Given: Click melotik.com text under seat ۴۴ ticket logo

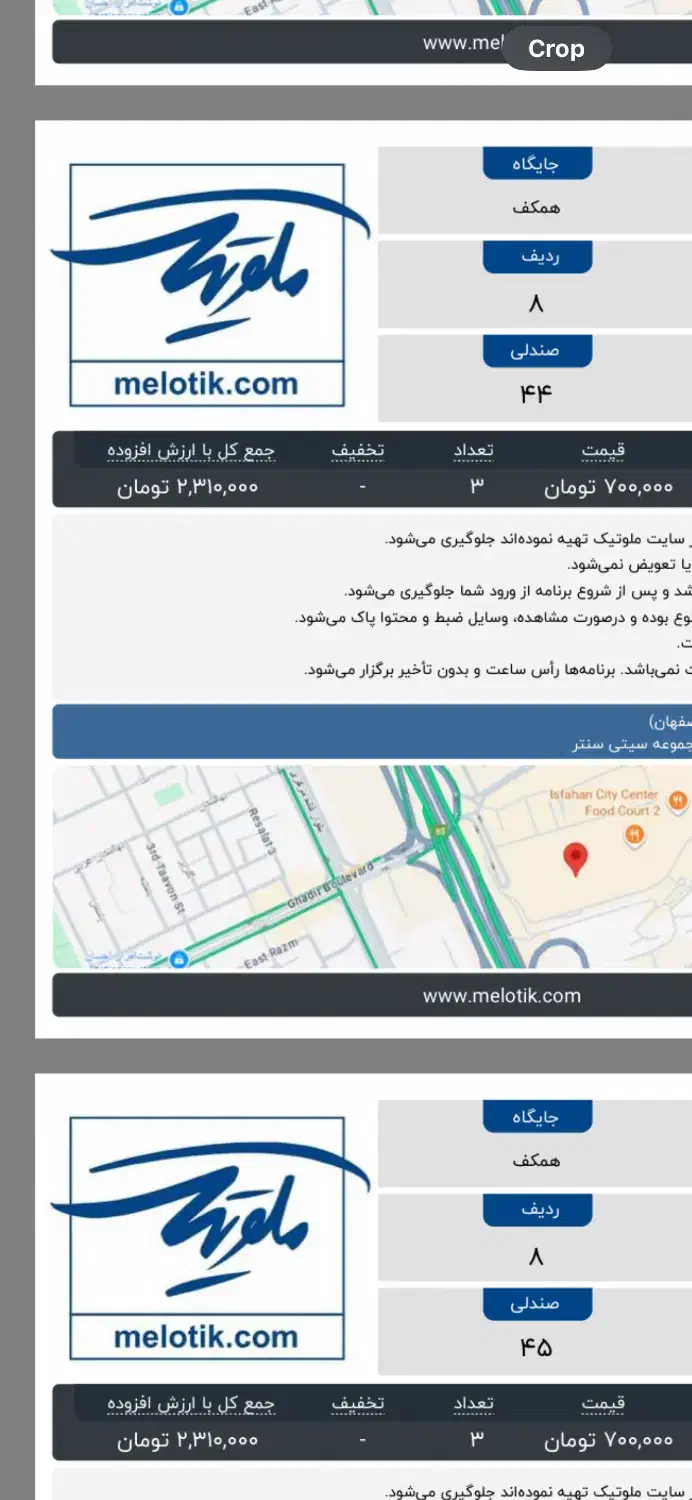Looking at the screenshot, I should (206, 384).
